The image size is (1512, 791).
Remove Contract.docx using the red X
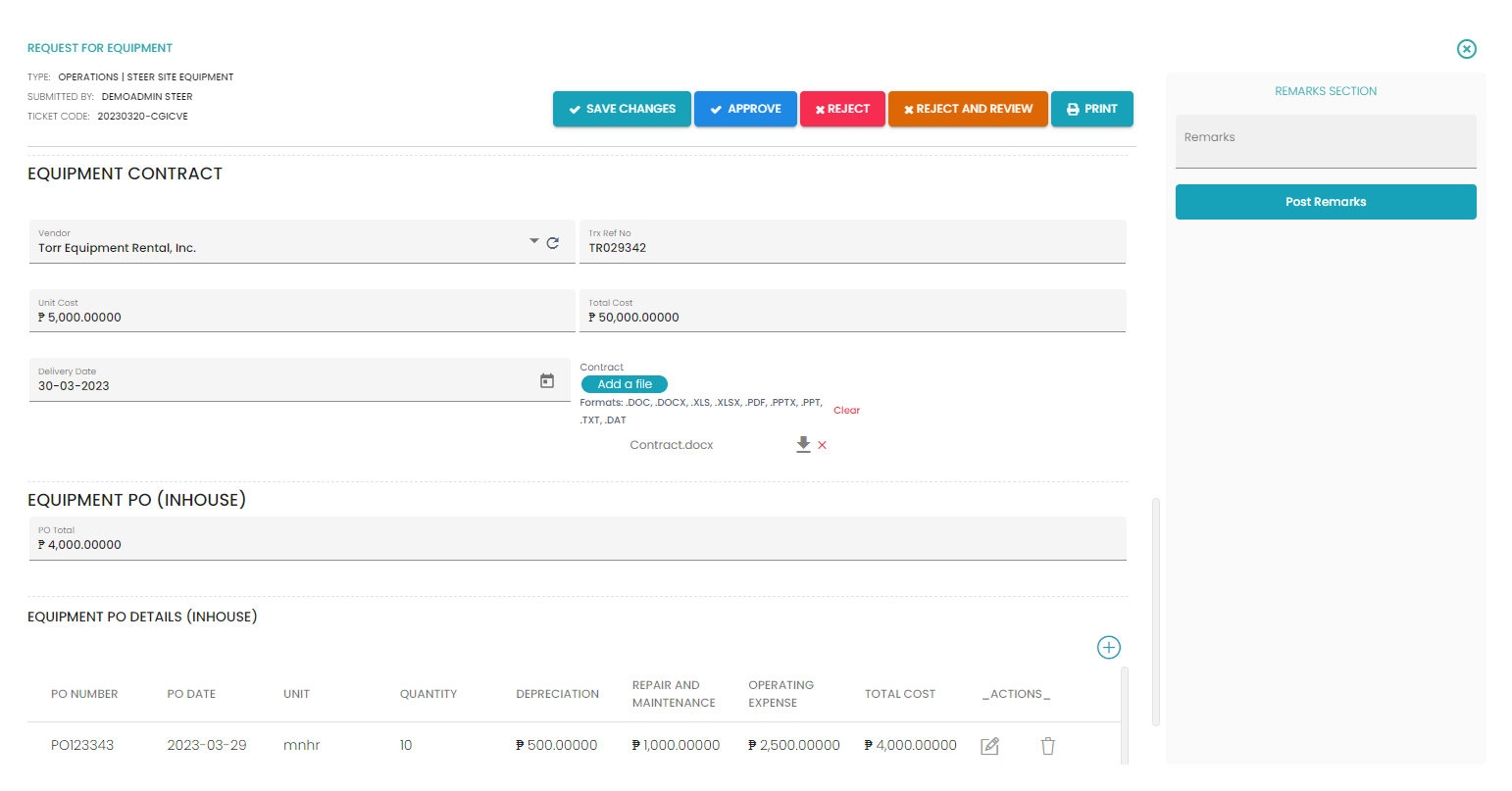(822, 444)
